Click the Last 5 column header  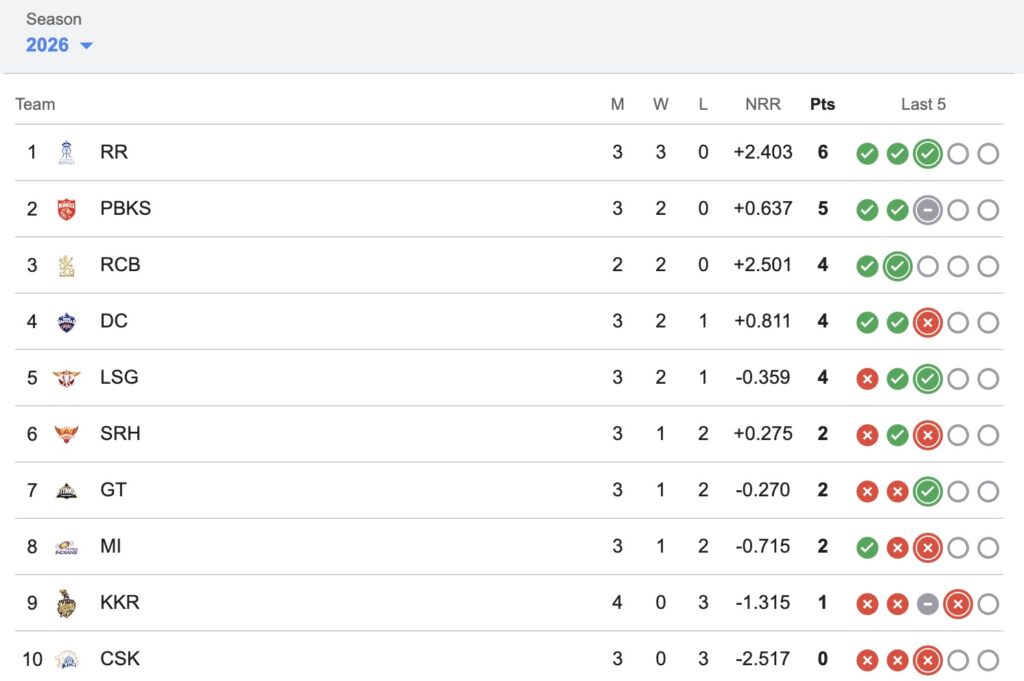coord(923,104)
